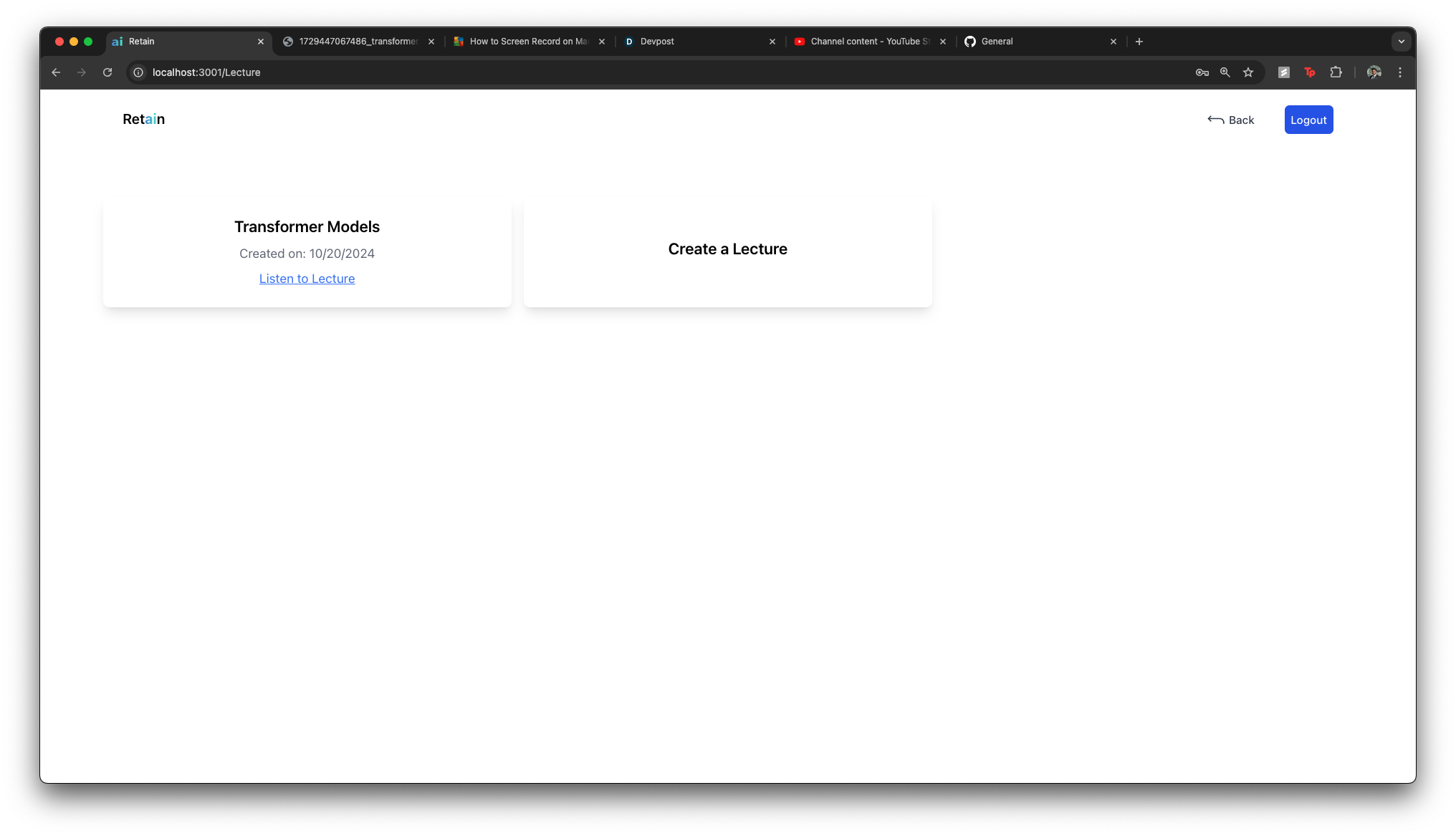Viewport: 1456px width, 836px height.
Task: Bookmark this page with the star icon
Action: click(1248, 72)
